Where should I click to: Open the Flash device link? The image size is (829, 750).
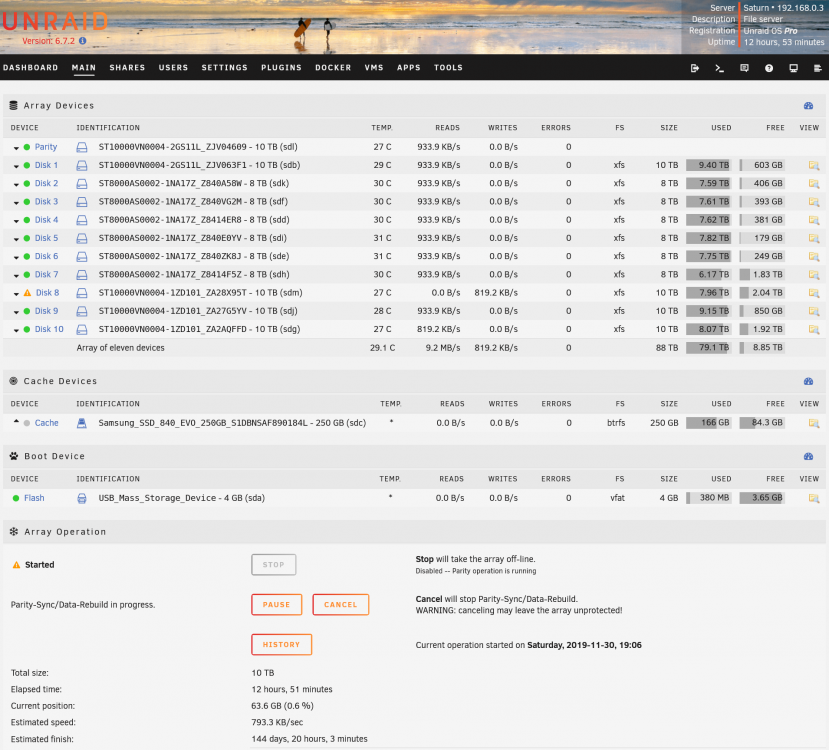(x=34, y=498)
